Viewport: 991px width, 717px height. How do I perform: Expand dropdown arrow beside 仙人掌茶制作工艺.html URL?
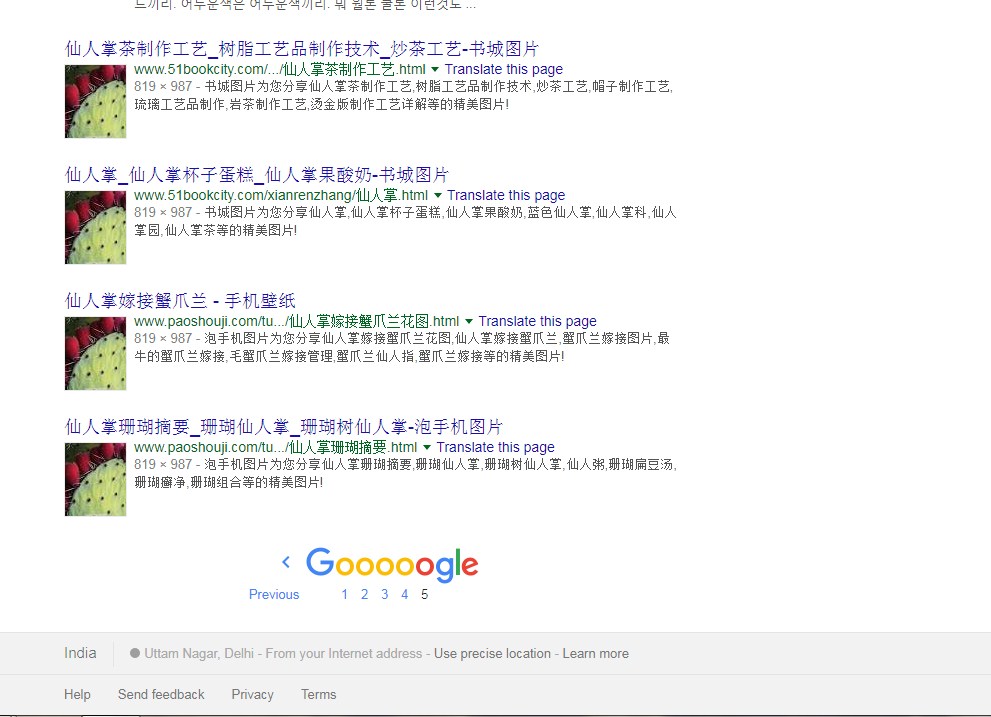click(435, 70)
